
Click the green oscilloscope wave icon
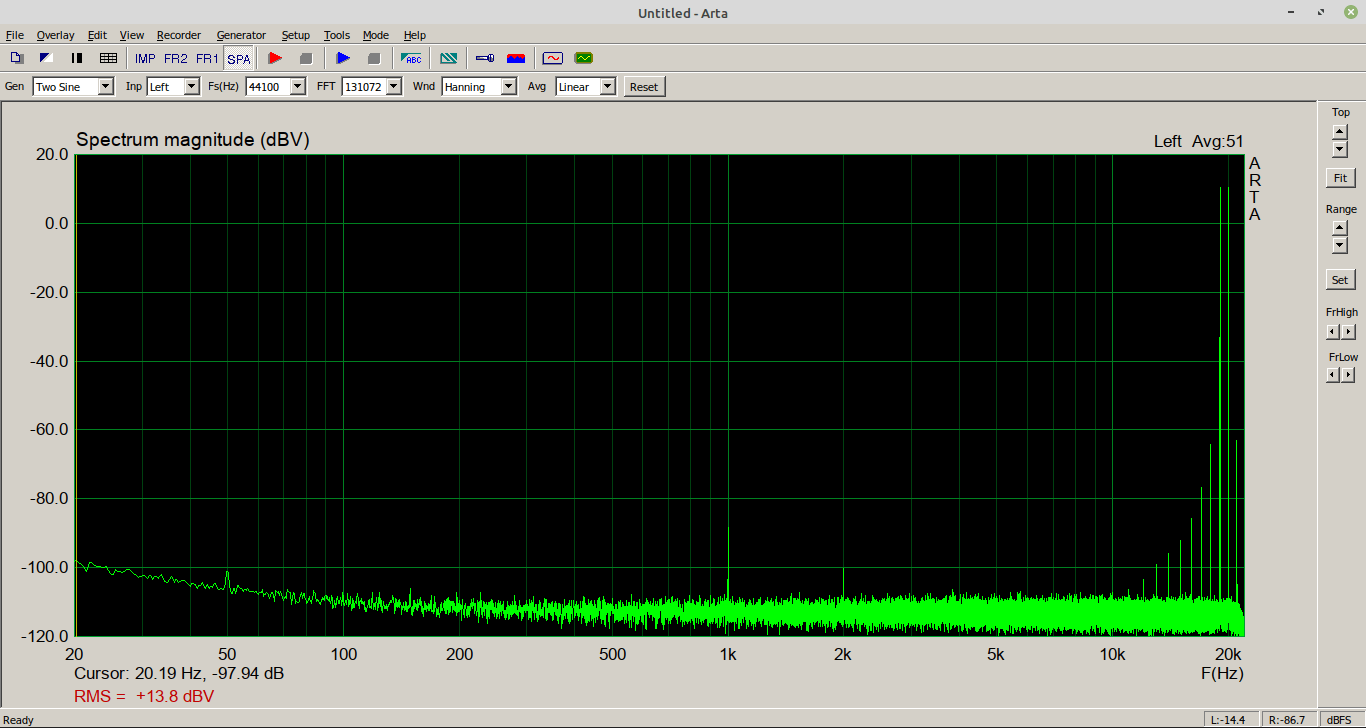pos(584,58)
